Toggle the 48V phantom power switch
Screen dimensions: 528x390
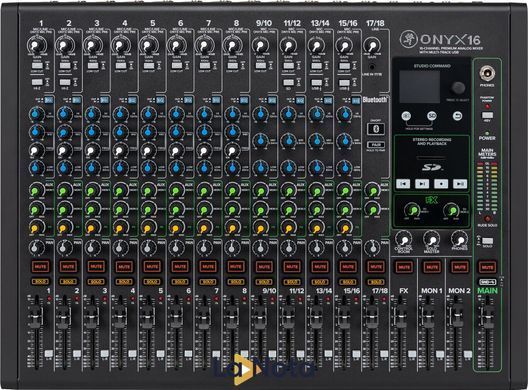487,115
